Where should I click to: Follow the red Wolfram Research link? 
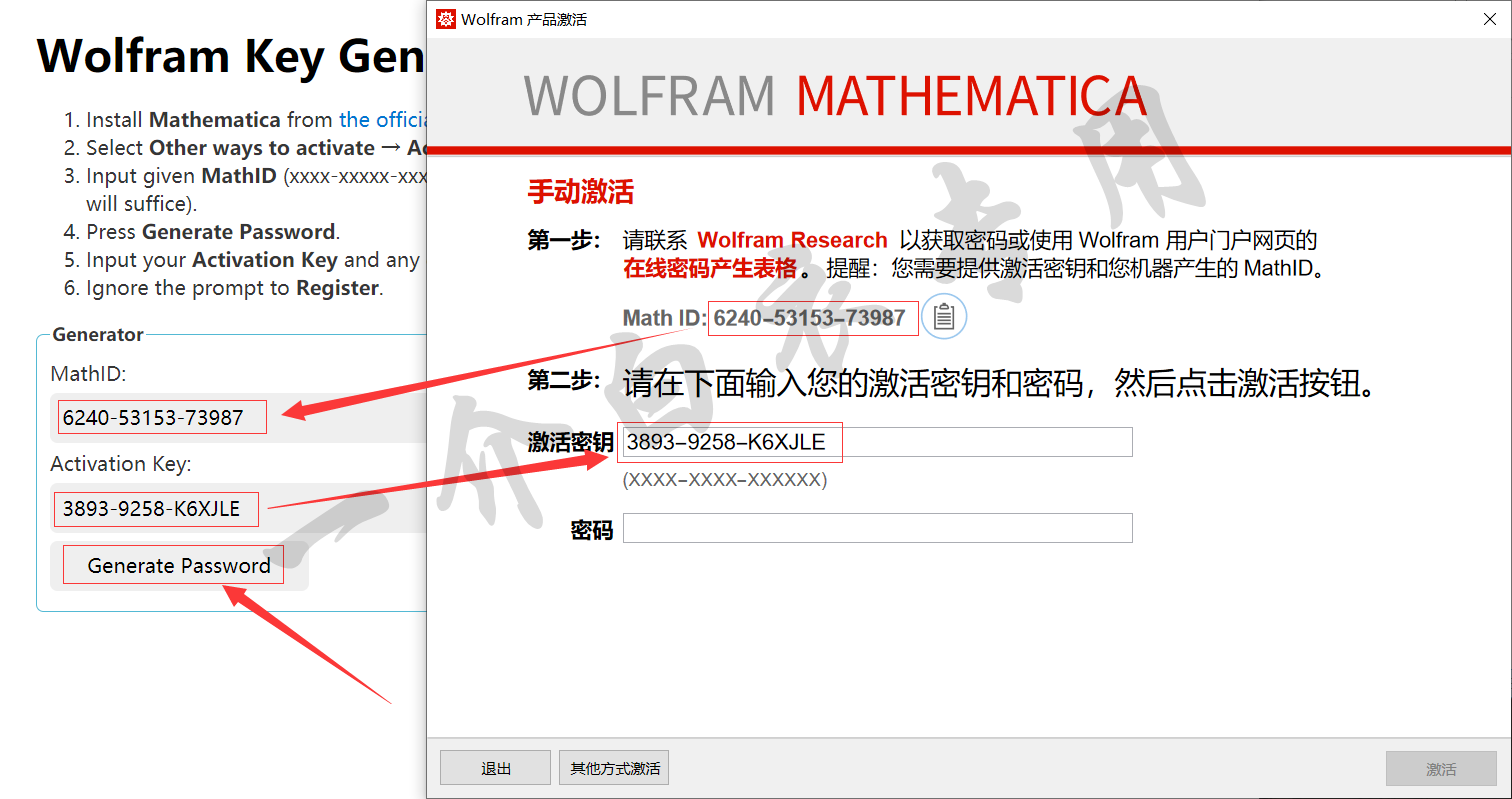pos(792,240)
